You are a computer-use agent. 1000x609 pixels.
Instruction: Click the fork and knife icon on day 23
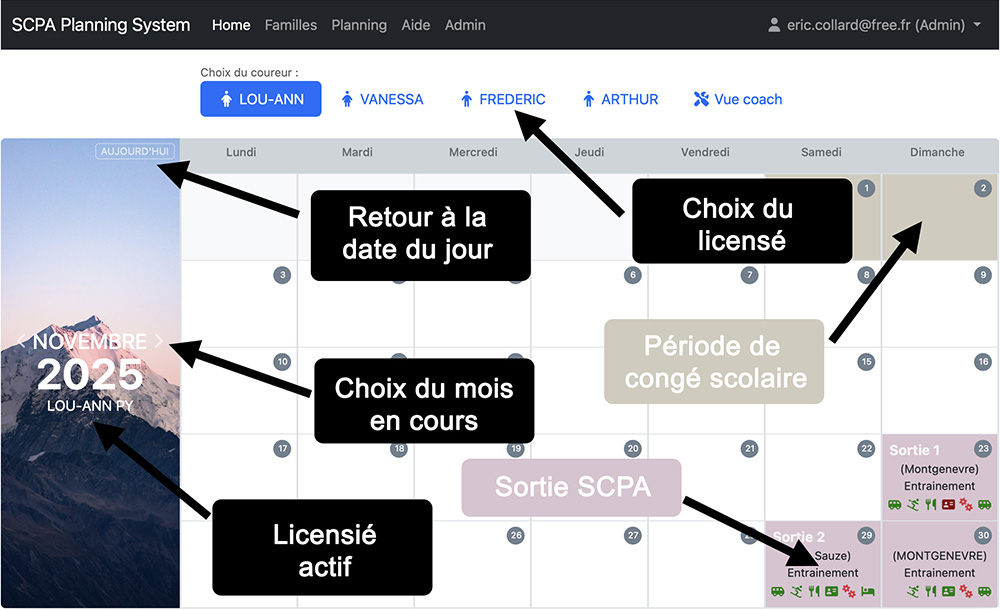coord(930,504)
